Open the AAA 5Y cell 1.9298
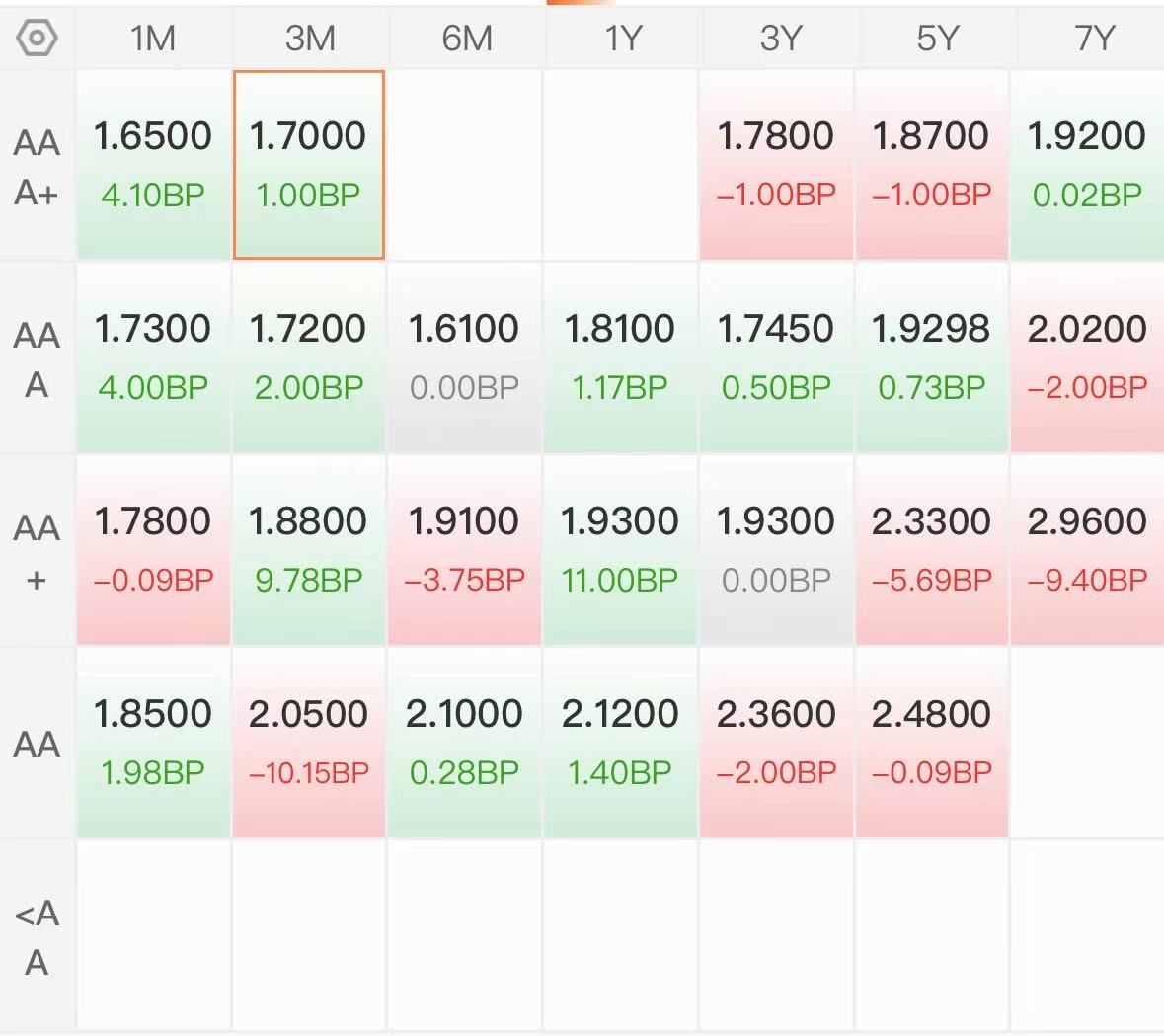The width and height of the screenshot is (1164, 1036). pos(931,358)
